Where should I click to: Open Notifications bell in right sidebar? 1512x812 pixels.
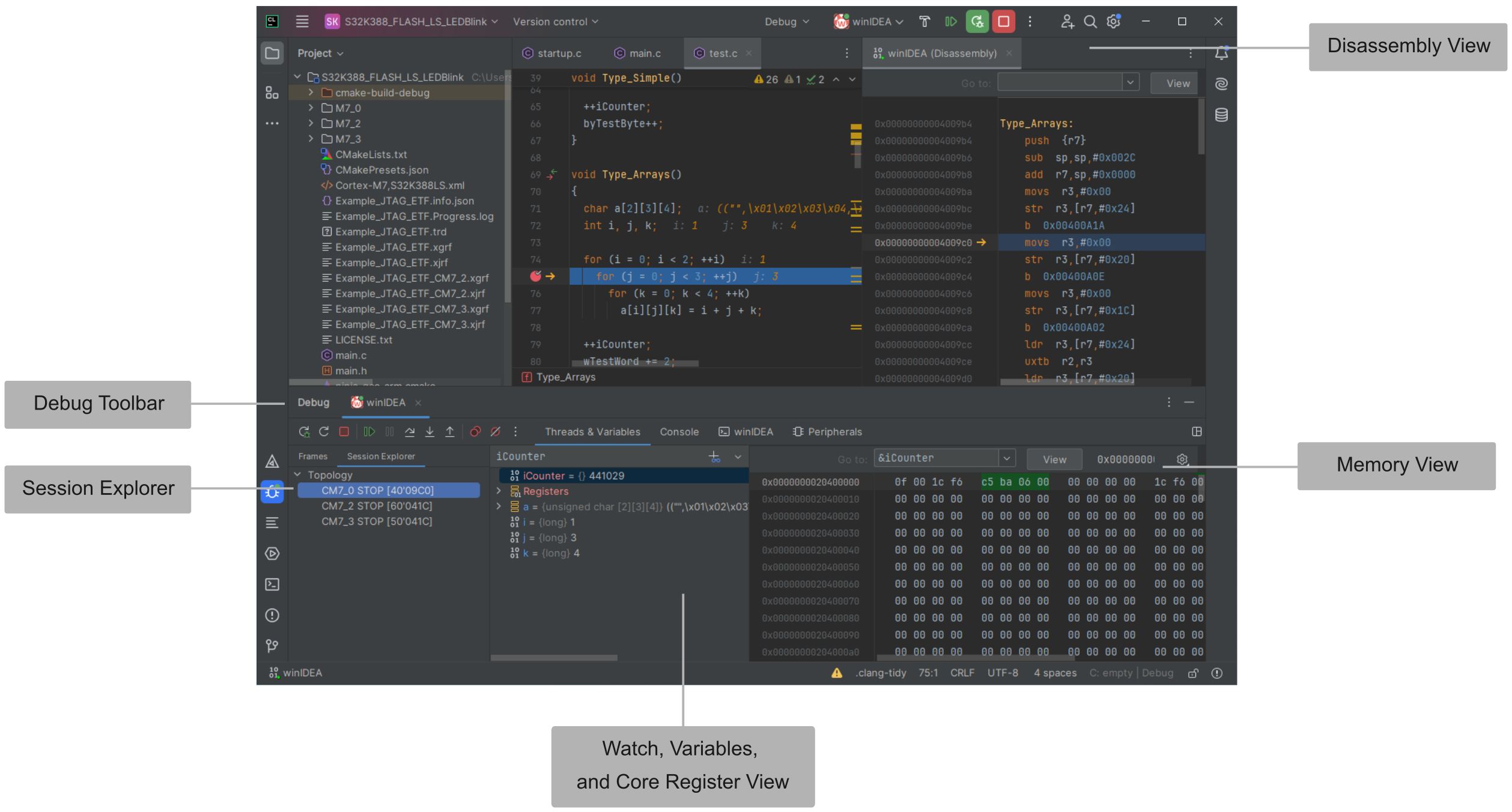(x=1221, y=53)
